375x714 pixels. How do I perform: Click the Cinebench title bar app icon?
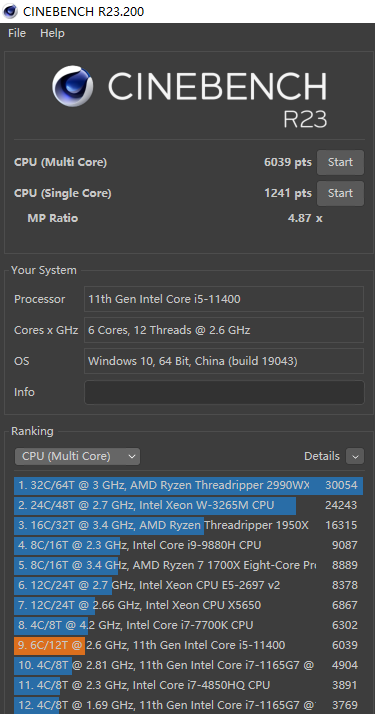tap(10, 11)
